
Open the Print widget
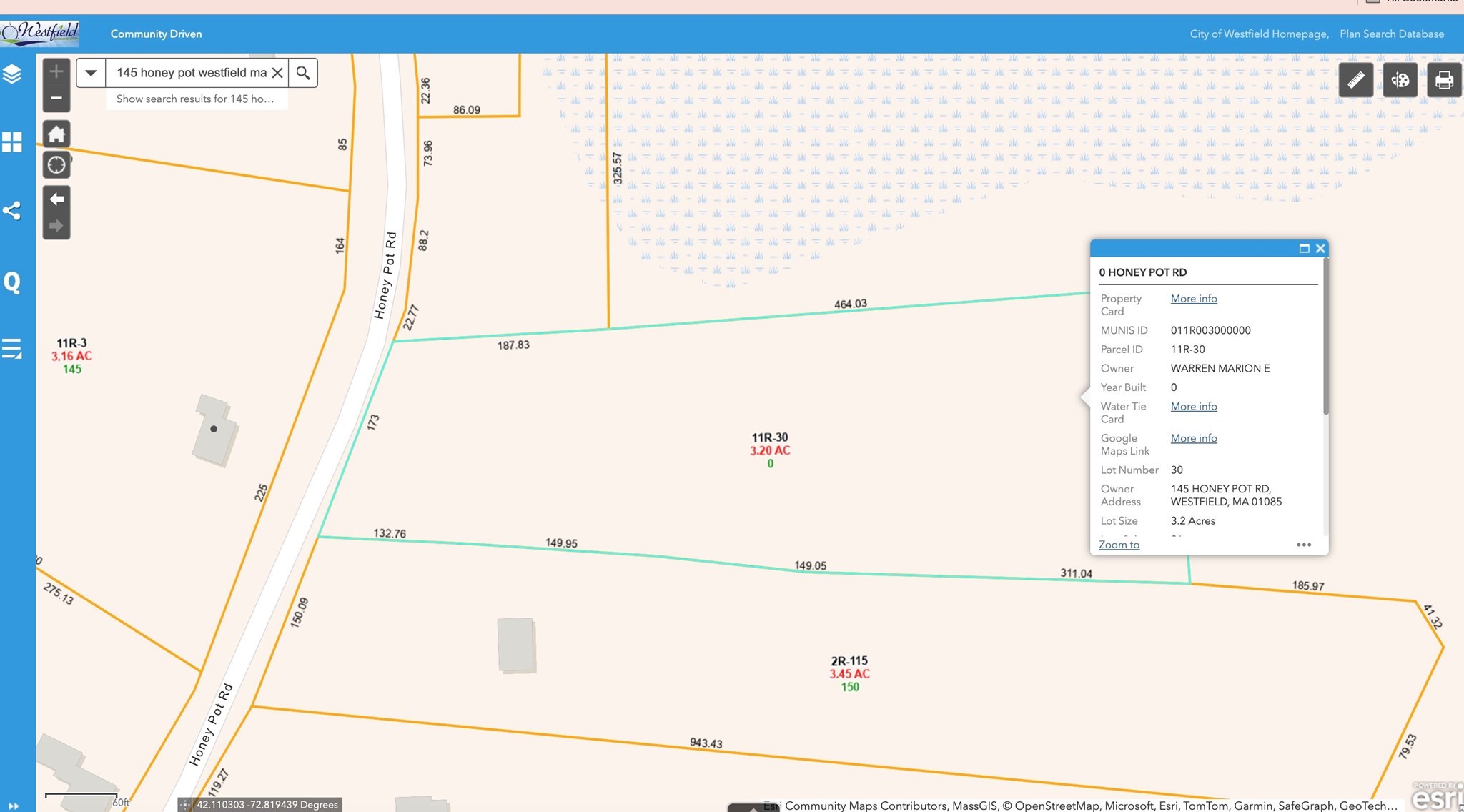point(1444,79)
